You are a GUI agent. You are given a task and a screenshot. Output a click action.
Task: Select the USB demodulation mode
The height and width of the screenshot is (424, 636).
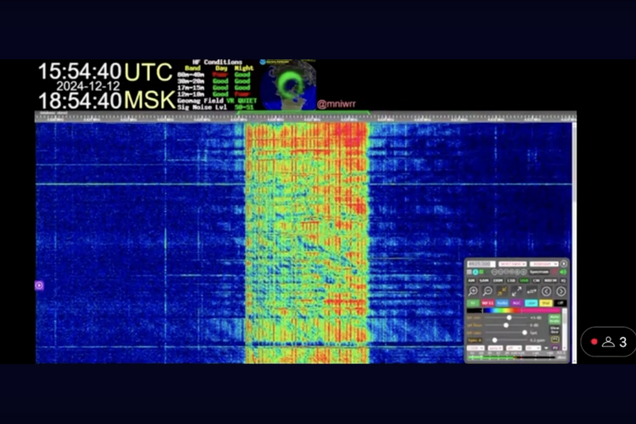[x=524, y=280]
